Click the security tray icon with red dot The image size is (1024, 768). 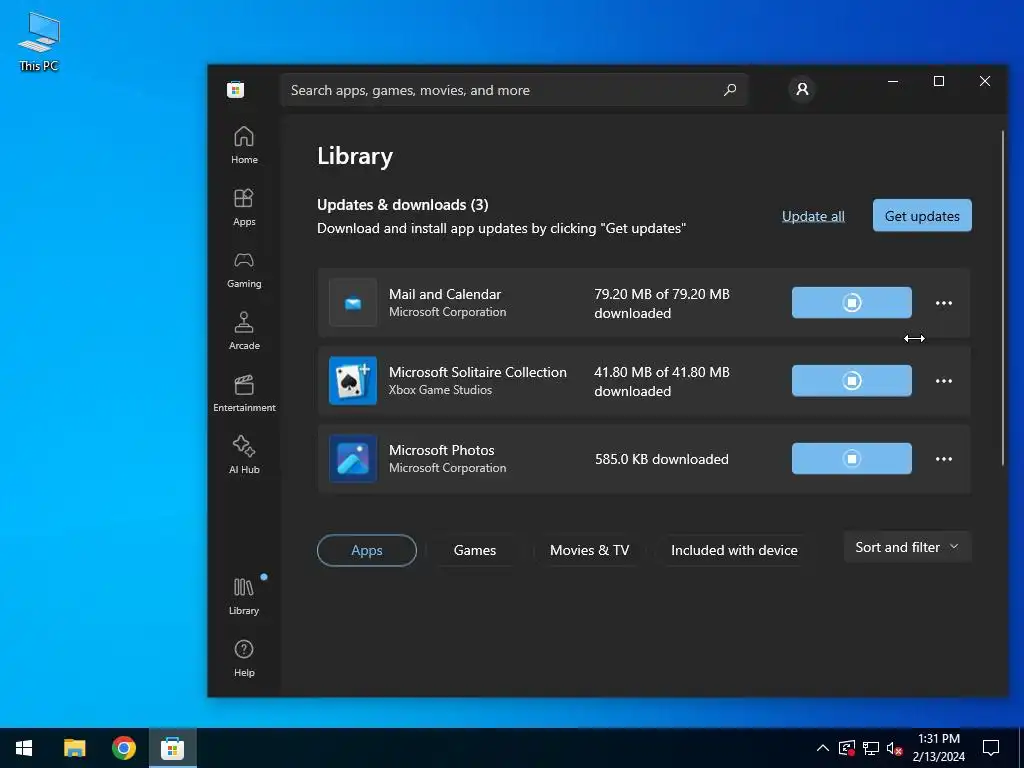pos(846,748)
